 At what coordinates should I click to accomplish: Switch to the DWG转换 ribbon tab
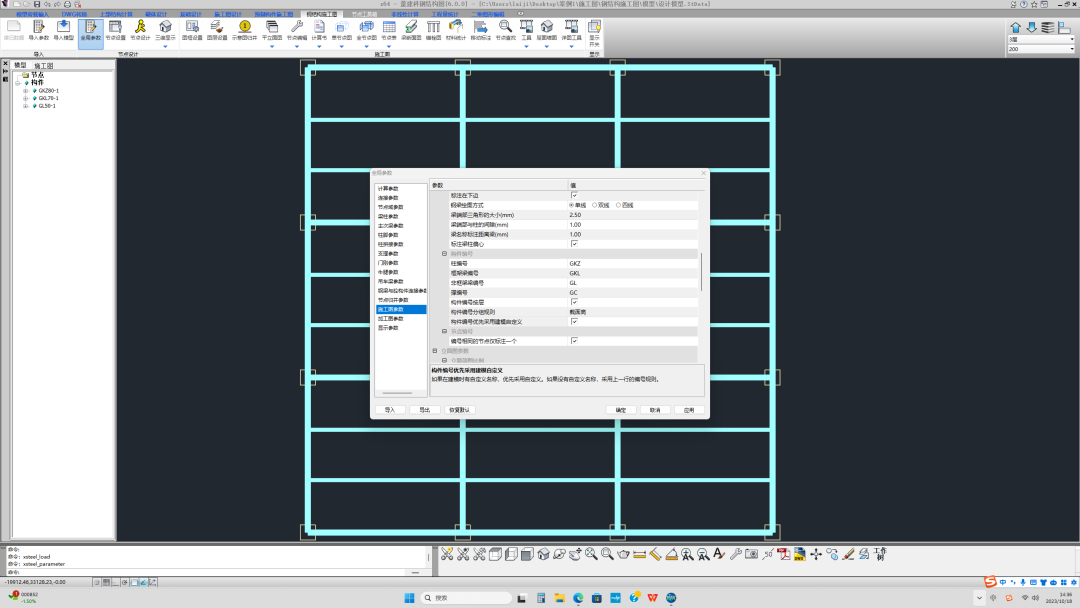point(74,14)
